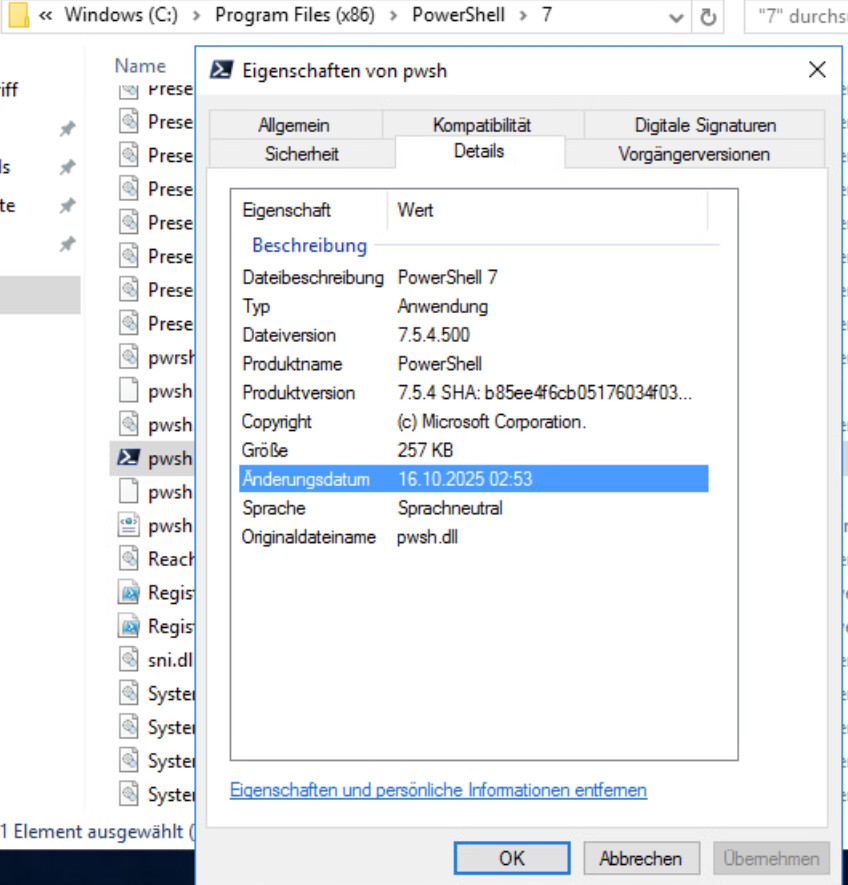This screenshot has height=885, width=848.
Task: Click the folder icon in the address bar
Action: [x=17, y=16]
